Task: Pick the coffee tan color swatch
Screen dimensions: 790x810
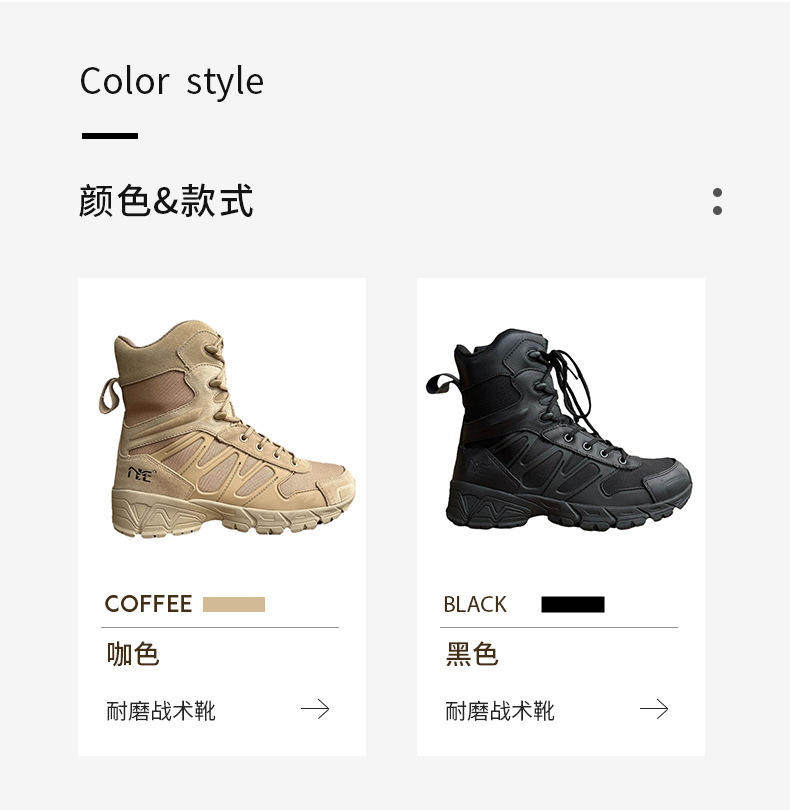Action: click(x=234, y=604)
